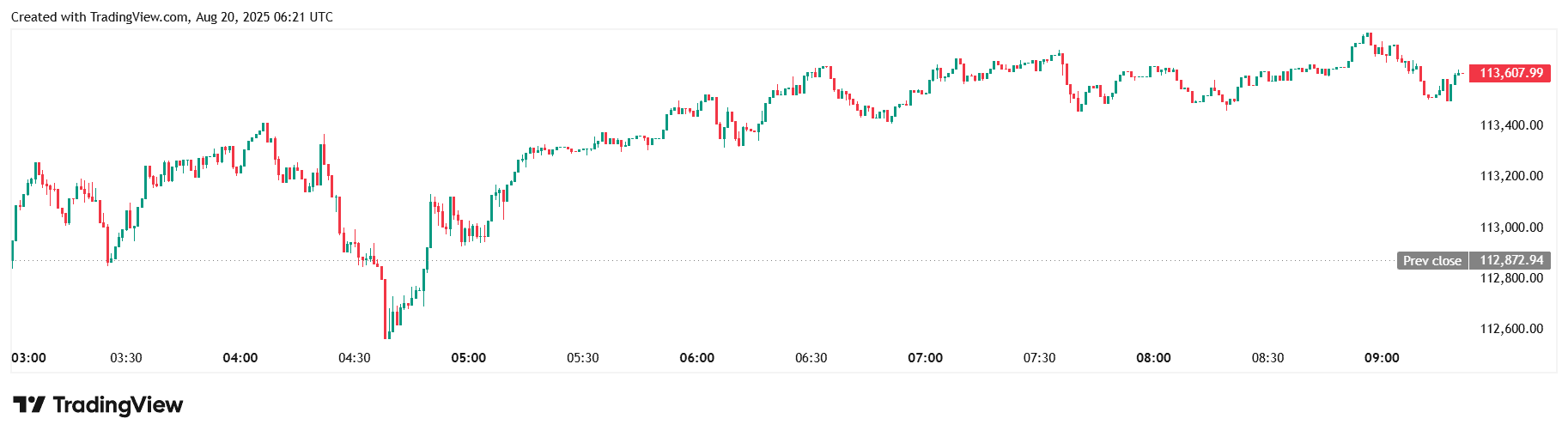Click the 04:30 time axis label
The width and height of the screenshot is (1568, 437).
tap(354, 358)
